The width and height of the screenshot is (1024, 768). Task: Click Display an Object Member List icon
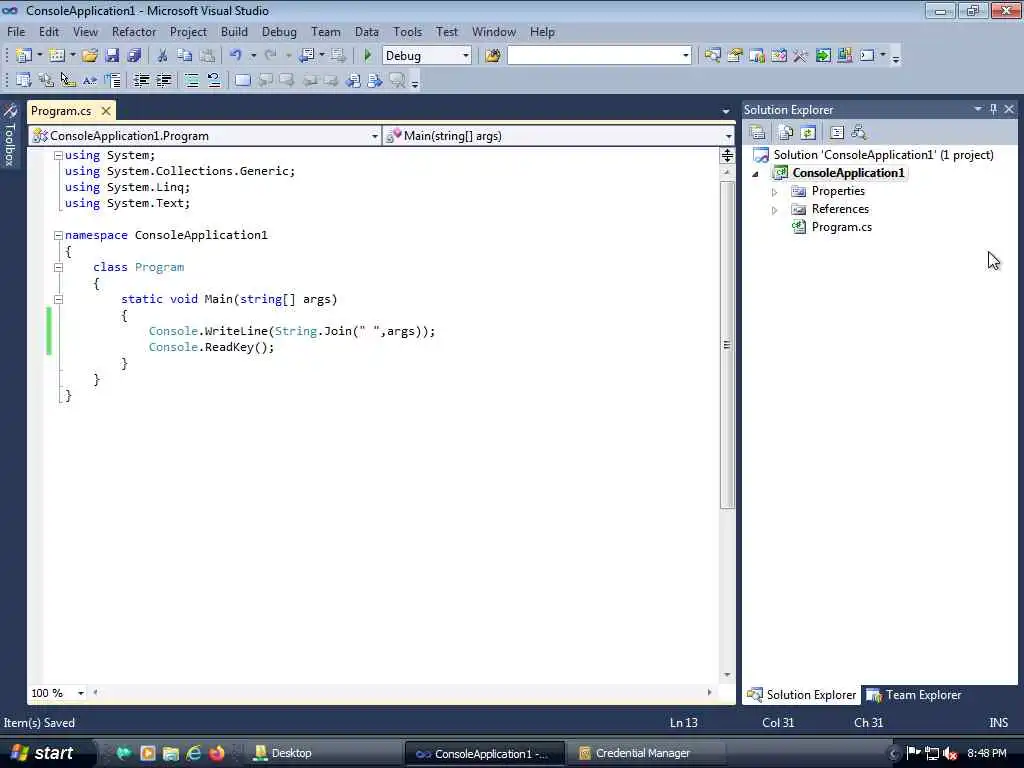click(24, 80)
